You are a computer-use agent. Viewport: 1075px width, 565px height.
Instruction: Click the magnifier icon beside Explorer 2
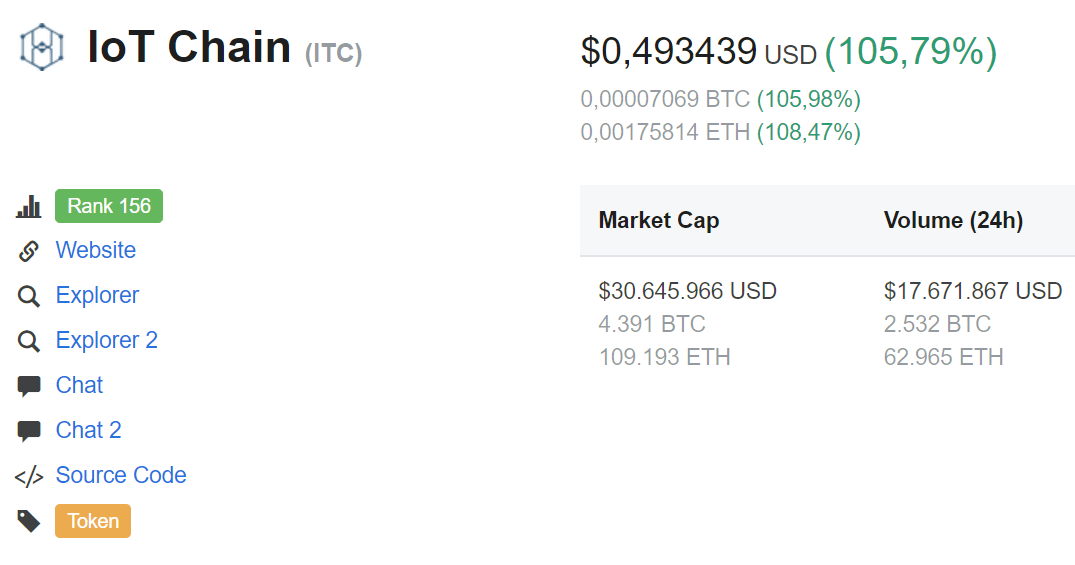pos(29,341)
